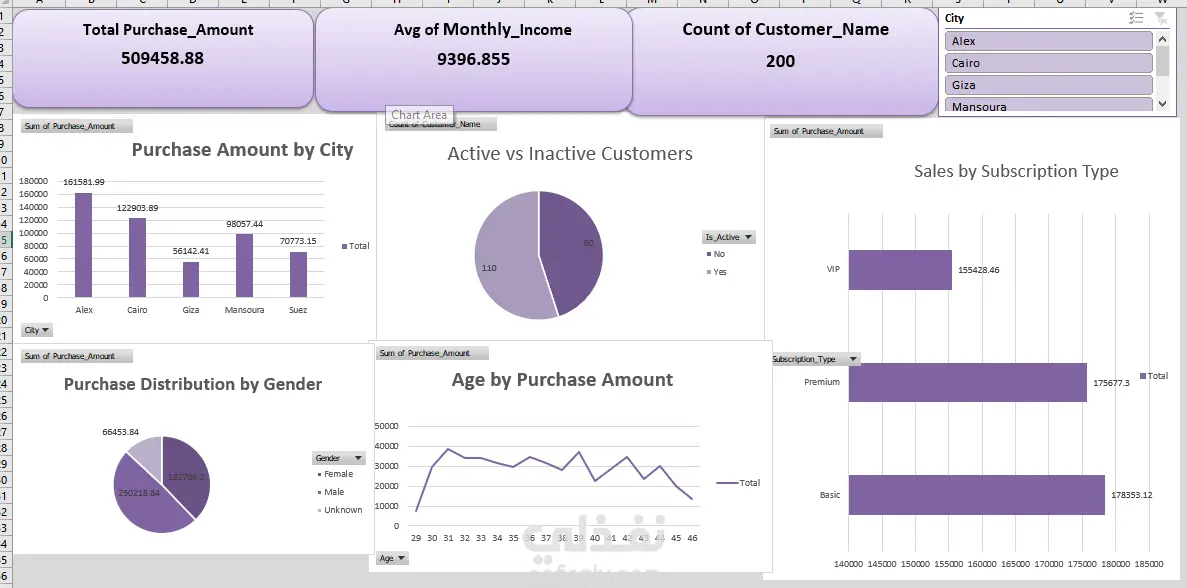Toggle the Giza slicer item
The height and width of the screenshot is (588, 1187).
click(x=1048, y=85)
